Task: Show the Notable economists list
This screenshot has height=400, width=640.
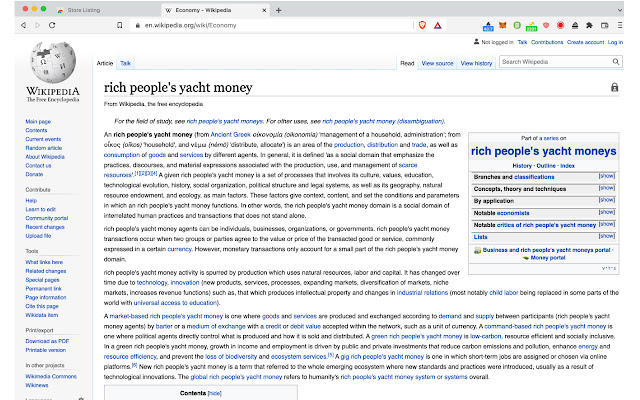Action: point(606,213)
